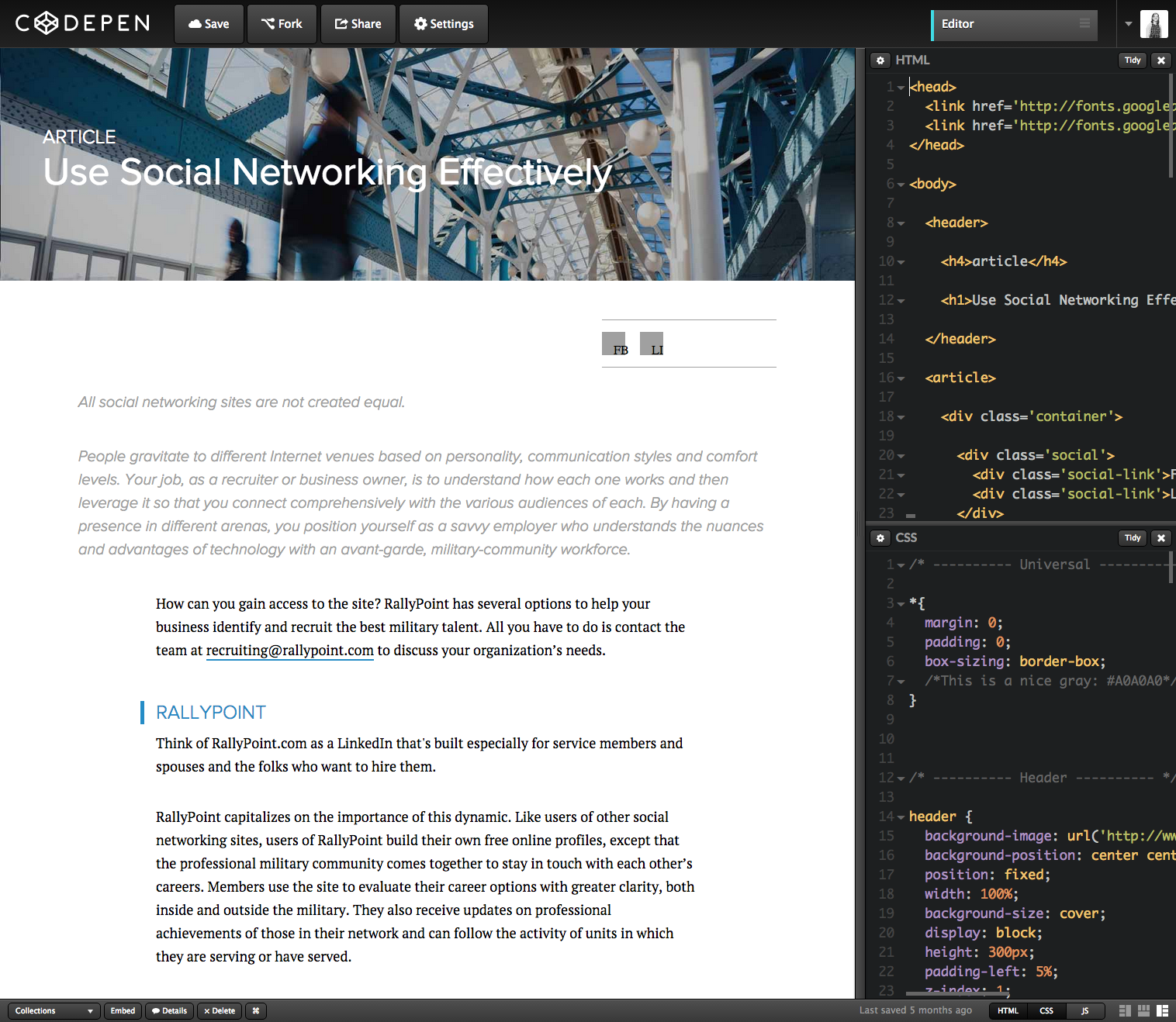Collapse the article tag on HTML line 16
Image resolution: width=1176 pixels, height=1022 pixels.
coord(901,378)
